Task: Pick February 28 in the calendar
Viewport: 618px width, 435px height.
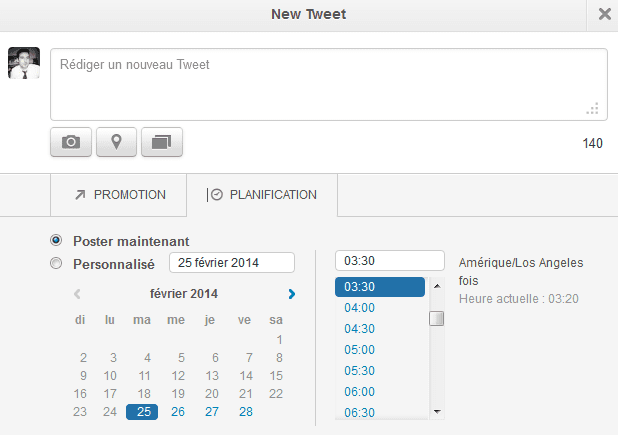Action: click(x=246, y=412)
